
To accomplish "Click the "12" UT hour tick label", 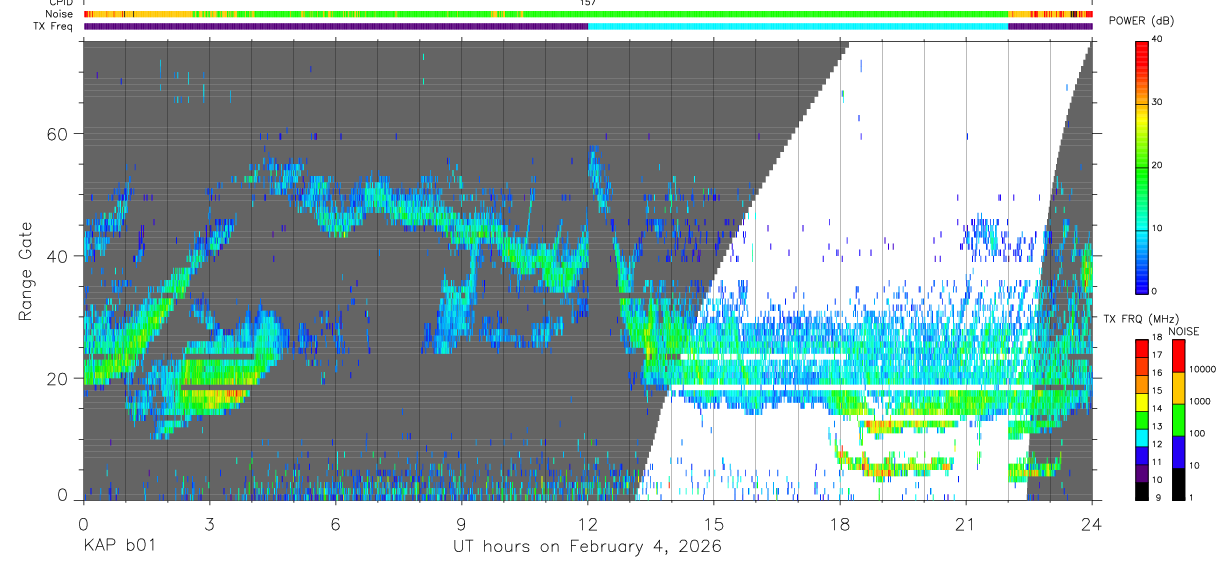I will tap(588, 523).
